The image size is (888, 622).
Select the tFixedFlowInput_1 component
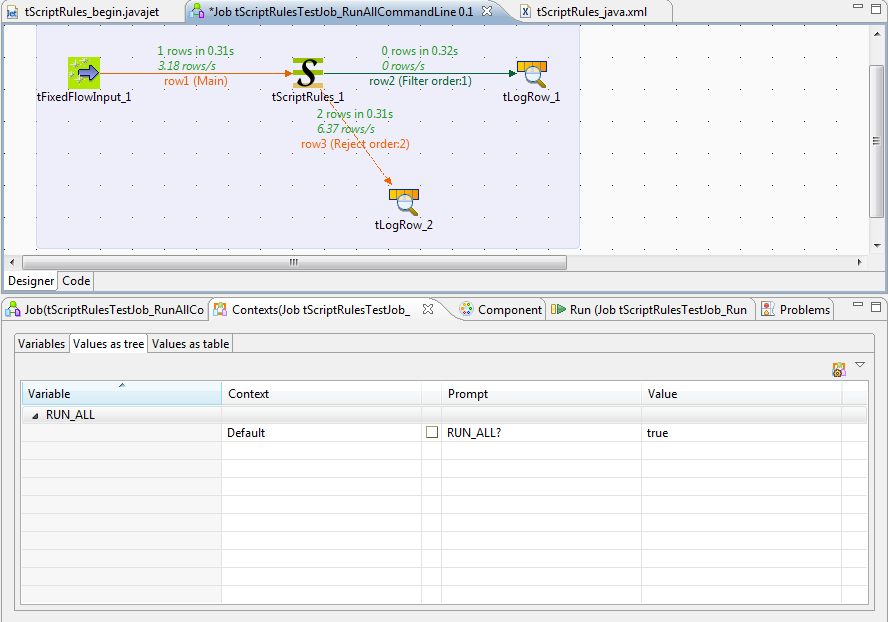coord(84,72)
